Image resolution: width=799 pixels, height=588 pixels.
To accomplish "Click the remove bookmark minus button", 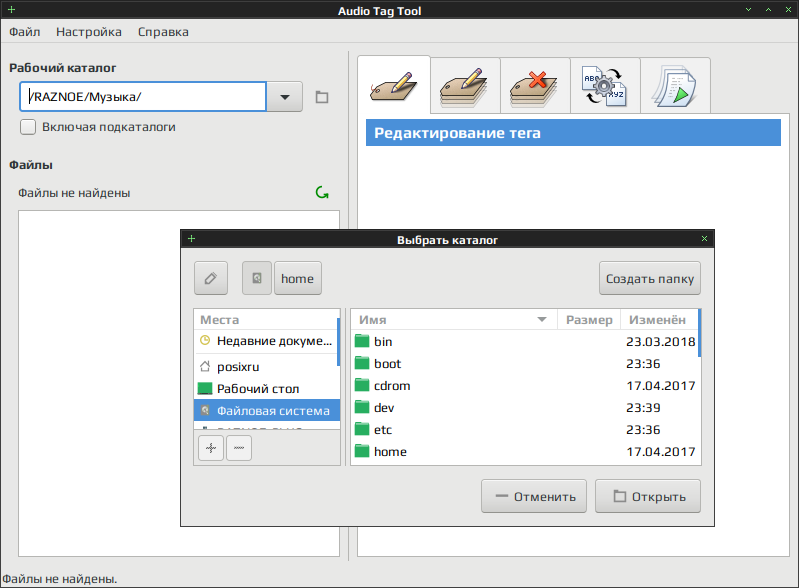I will (x=239, y=448).
